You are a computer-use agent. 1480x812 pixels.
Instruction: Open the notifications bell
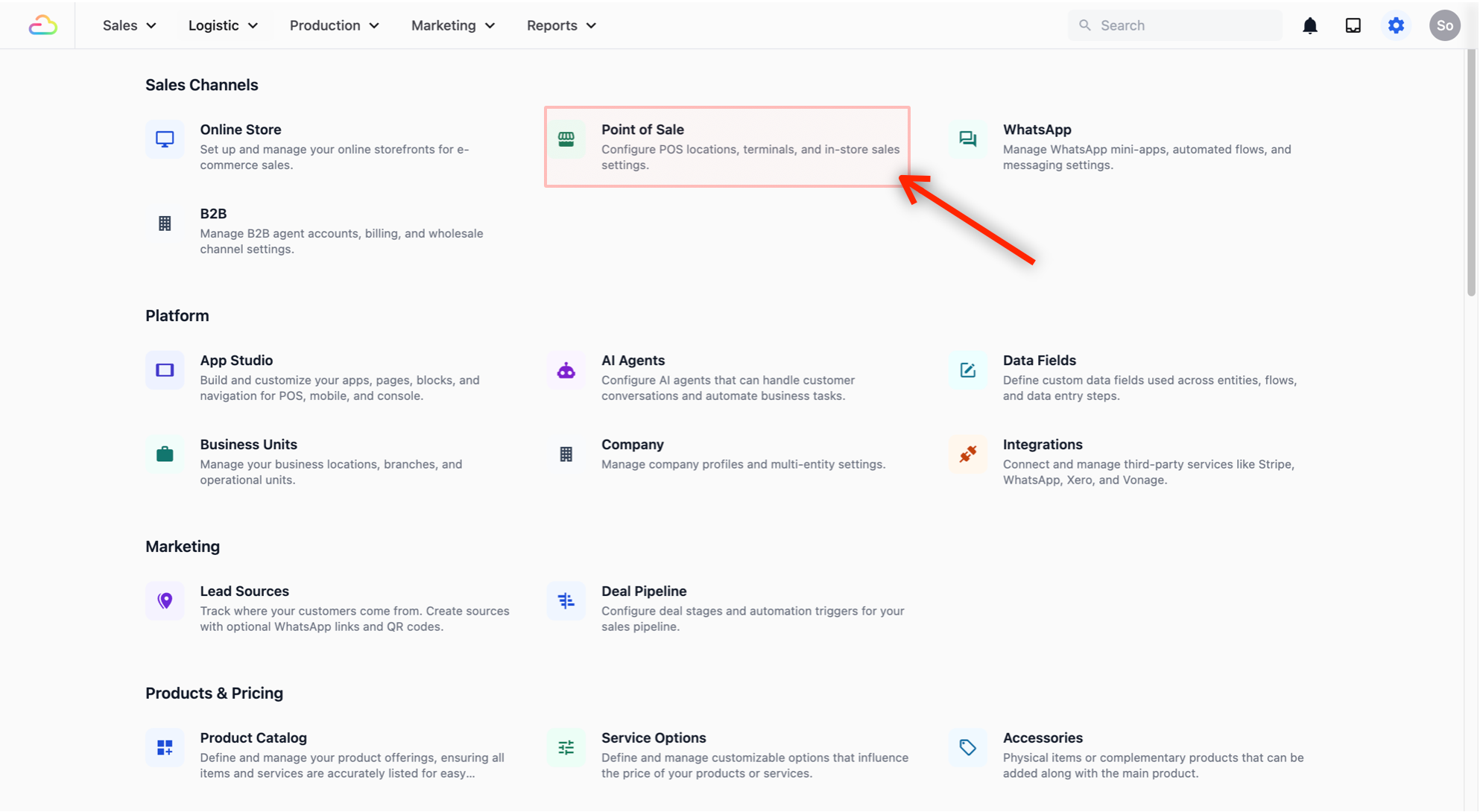[1309, 25]
